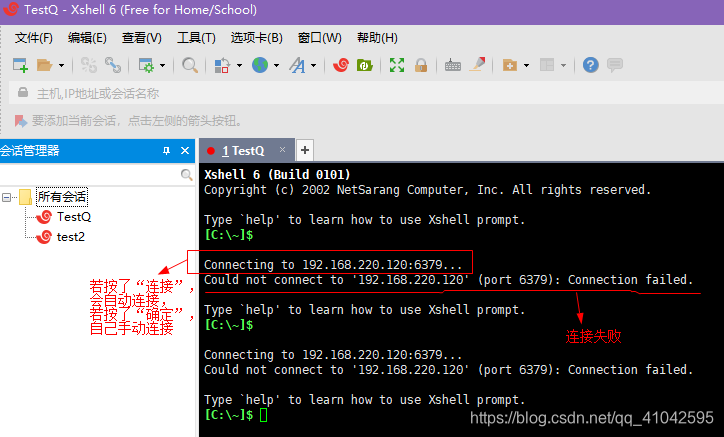Click the keyboard mapping icon

[x=452, y=66]
